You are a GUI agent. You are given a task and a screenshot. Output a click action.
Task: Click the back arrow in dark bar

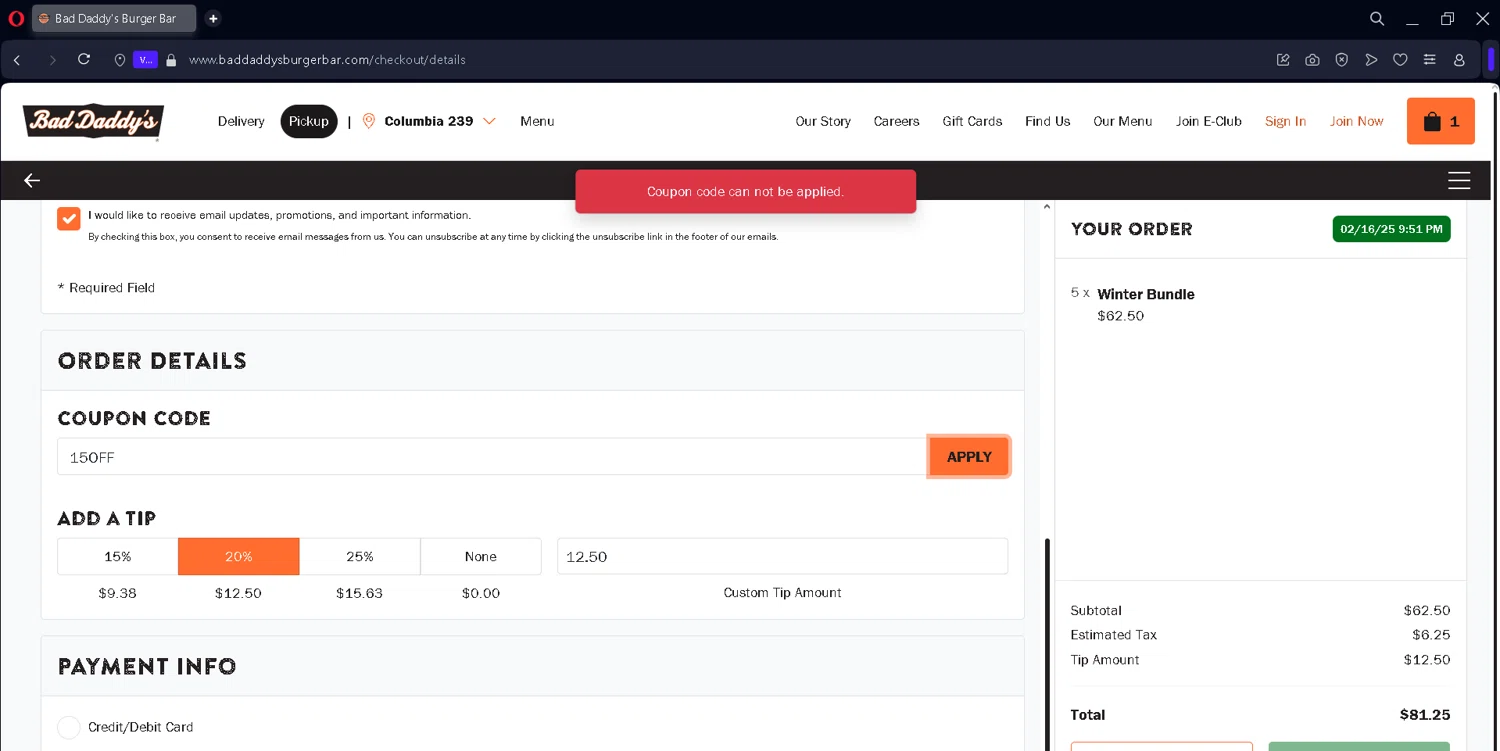click(x=32, y=180)
